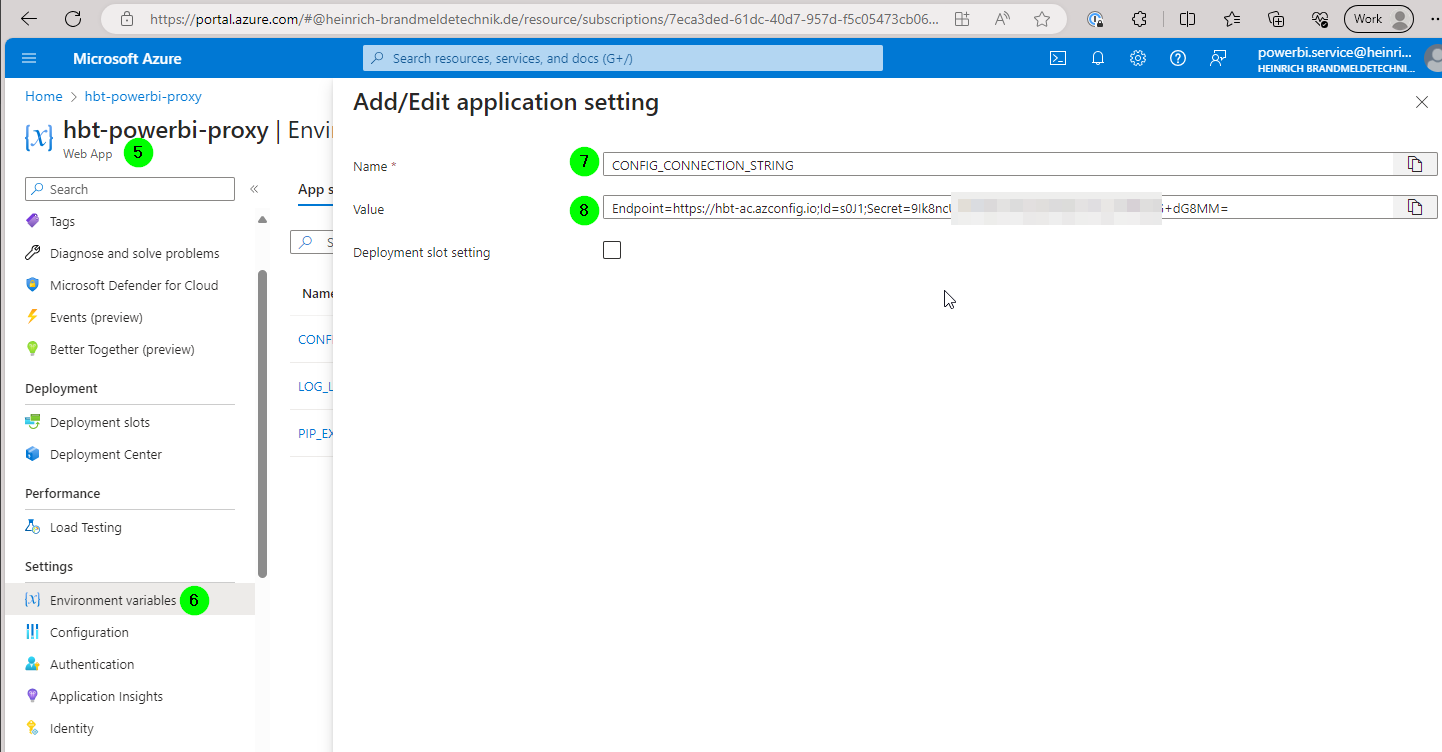This screenshot has width=1442, height=752.
Task: Open hbt-powerbi-proxy breadcrumb link
Action: (143, 97)
